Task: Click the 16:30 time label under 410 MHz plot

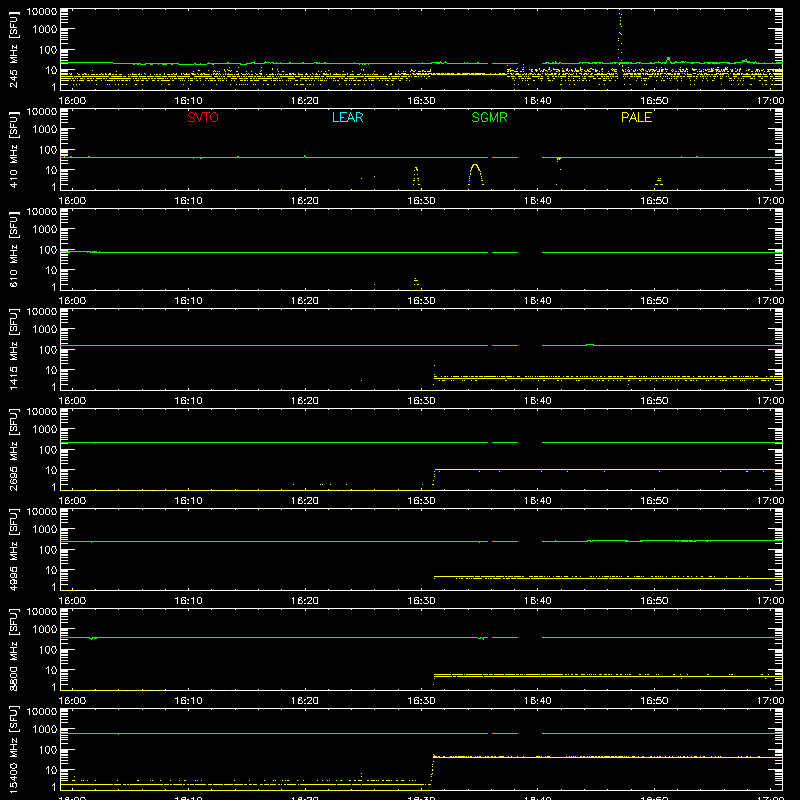Action: pos(421,201)
